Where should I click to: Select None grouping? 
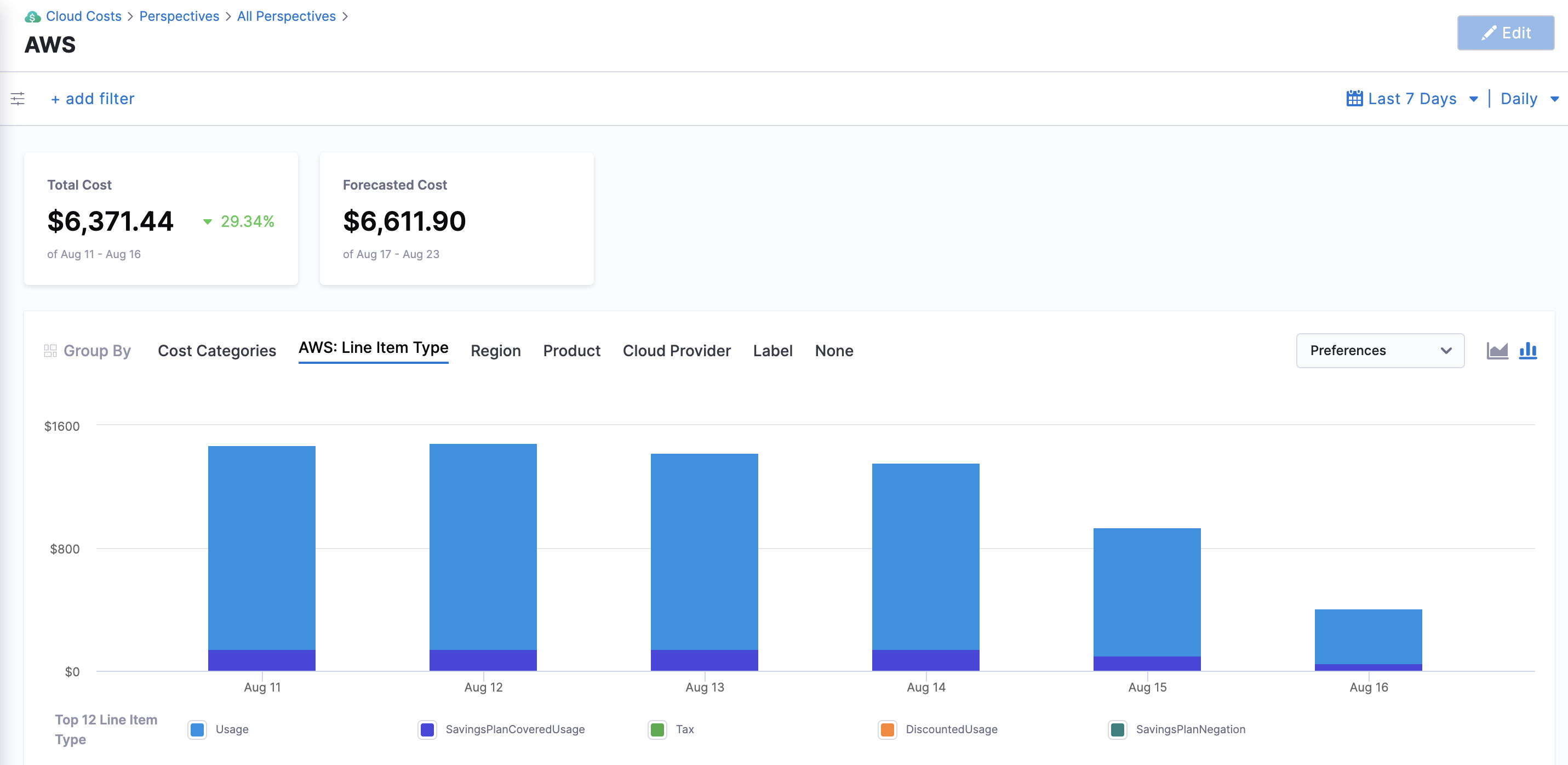(834, 351)
